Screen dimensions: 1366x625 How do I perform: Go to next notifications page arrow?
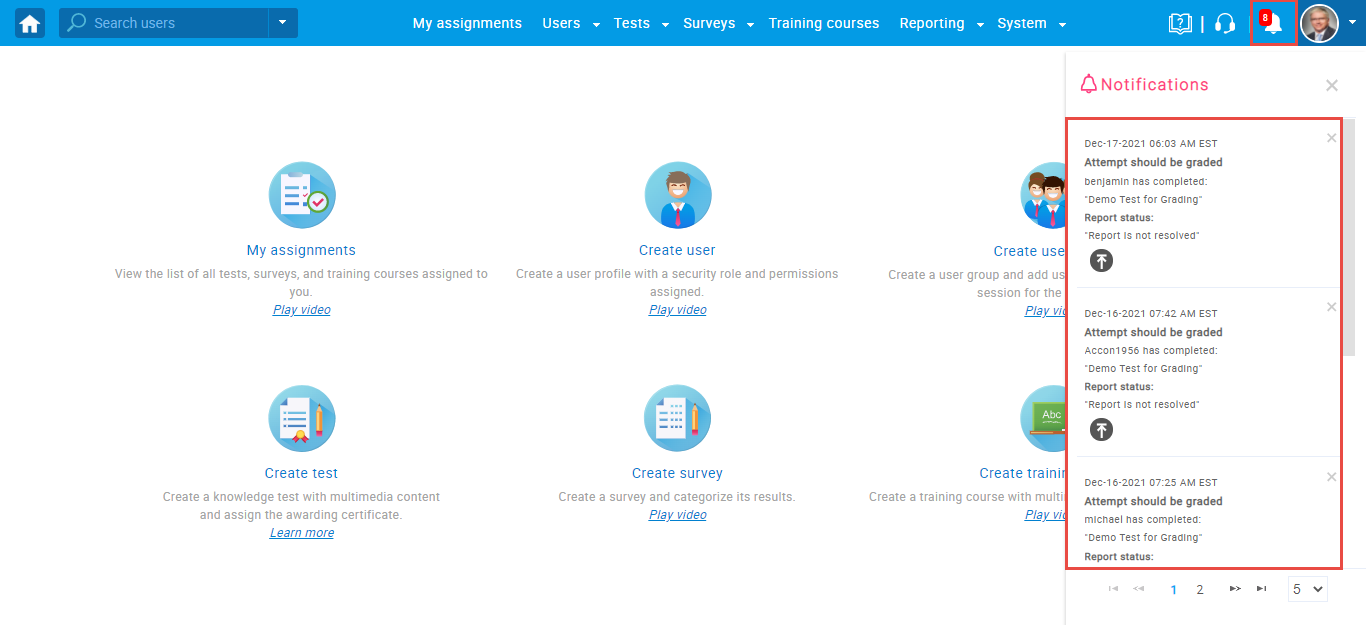(x=1235, y=589)
